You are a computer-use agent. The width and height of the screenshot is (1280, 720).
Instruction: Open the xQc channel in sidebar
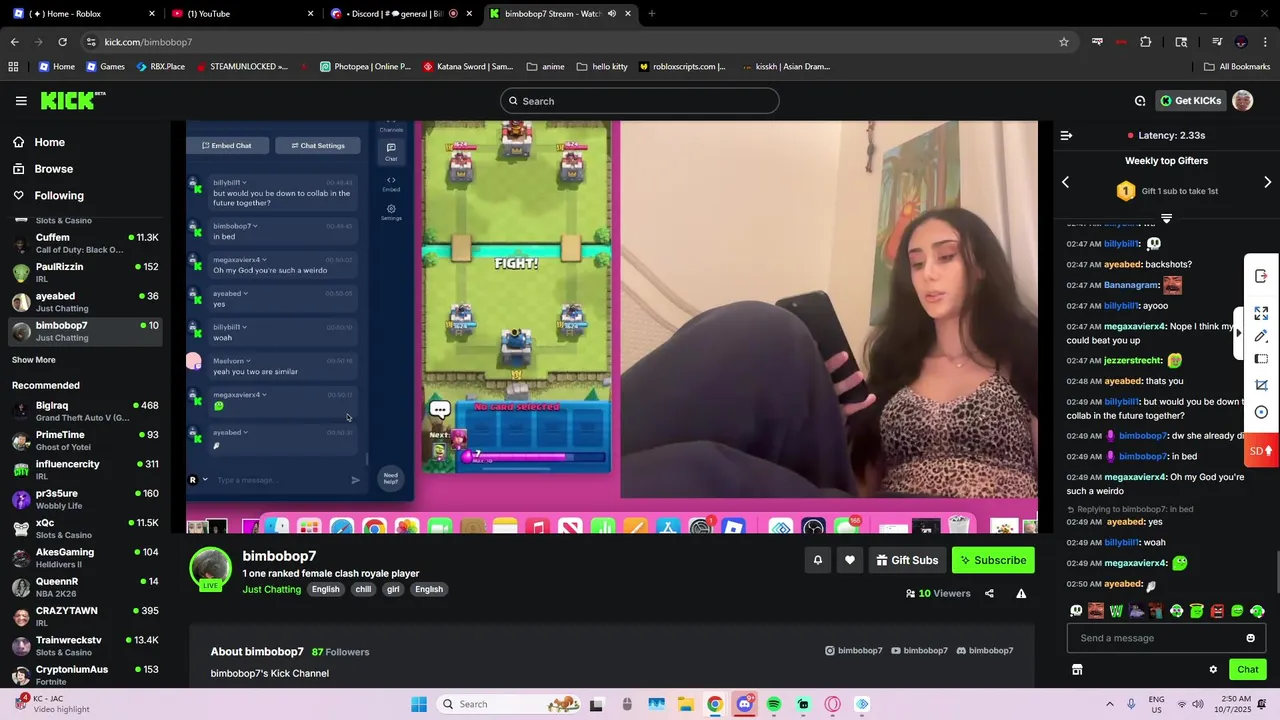coord(85,528)
